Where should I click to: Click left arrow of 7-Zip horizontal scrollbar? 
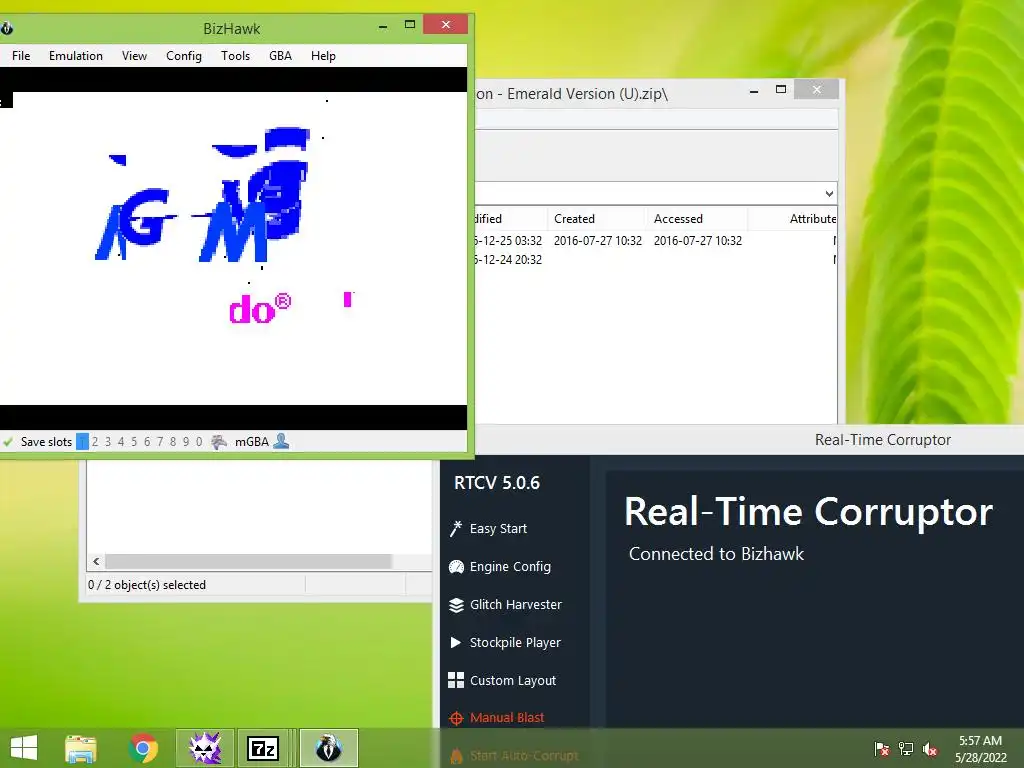[x=96, y=562]
